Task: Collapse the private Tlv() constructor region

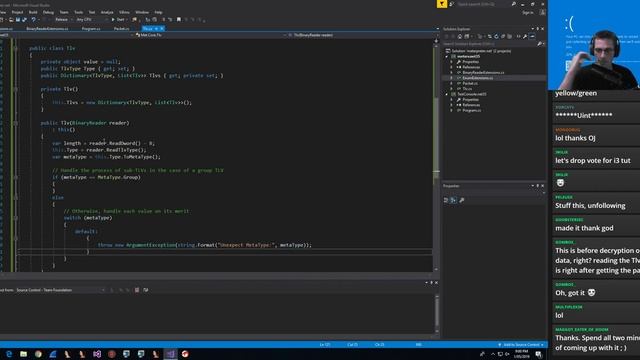Action: pos(15,89)
